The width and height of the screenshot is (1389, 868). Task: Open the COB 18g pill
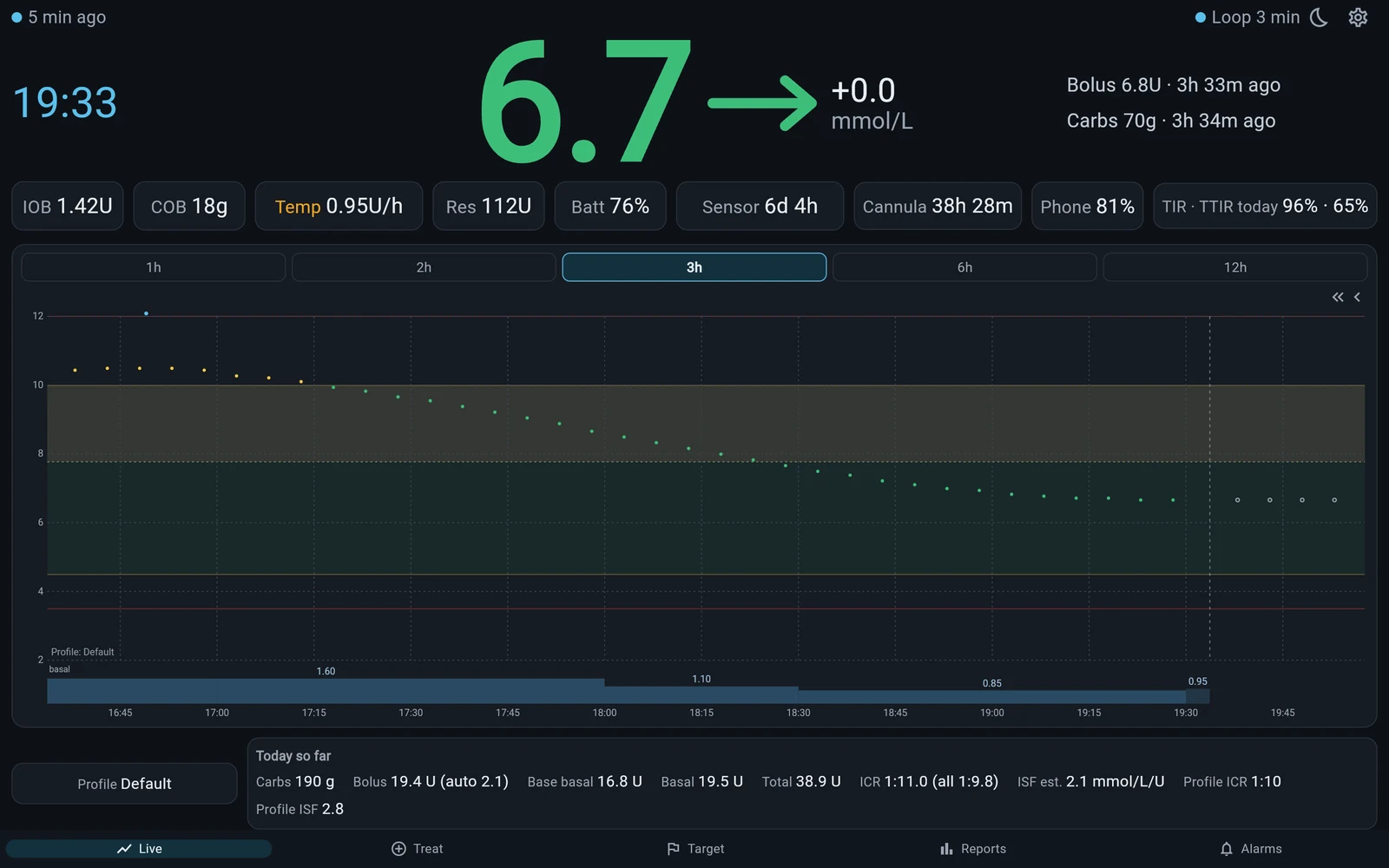click(189, 207)
